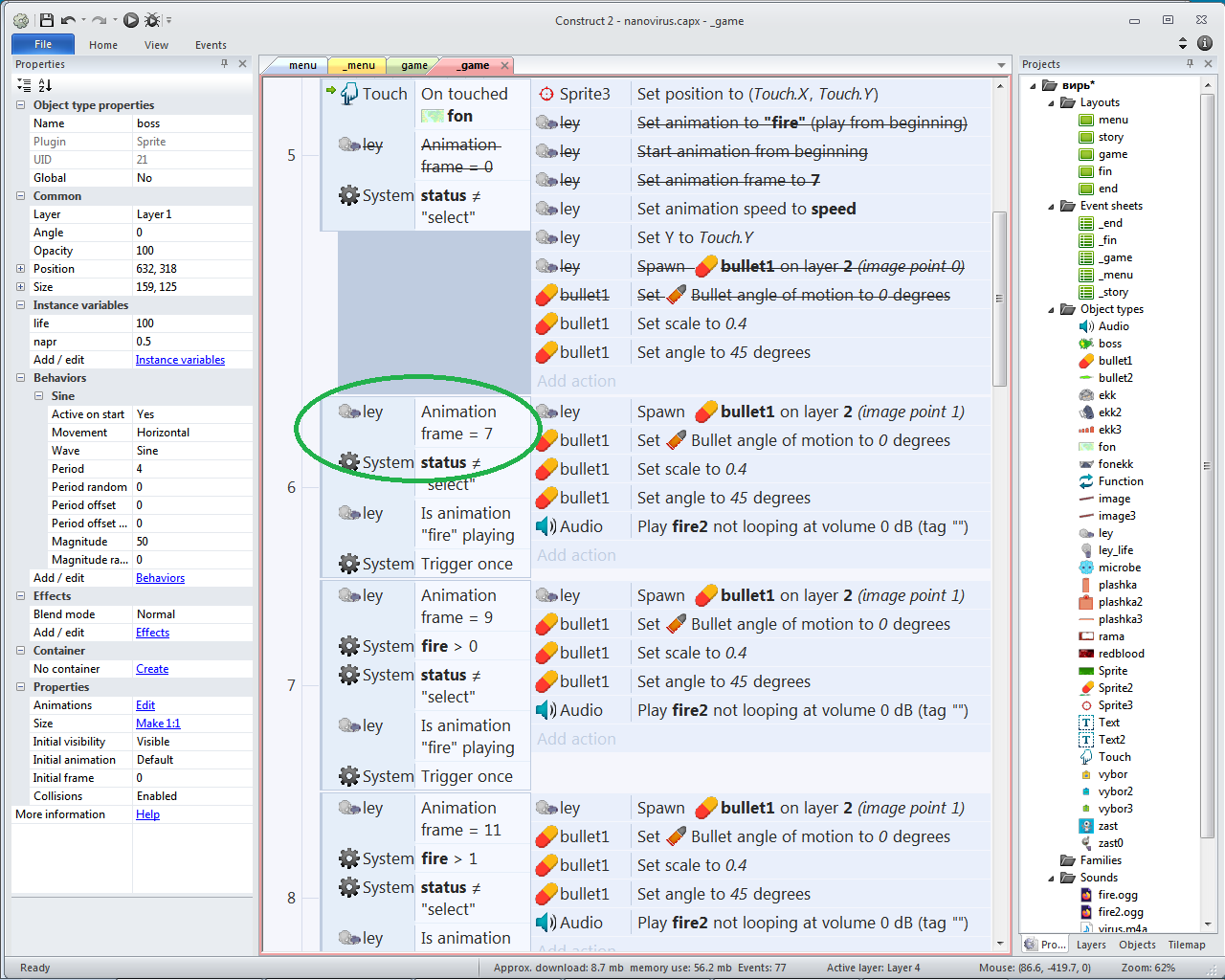This screenshot has width=1225, height=980.
Task: Click the Debug layout bug icon
Action: point(151,20)
